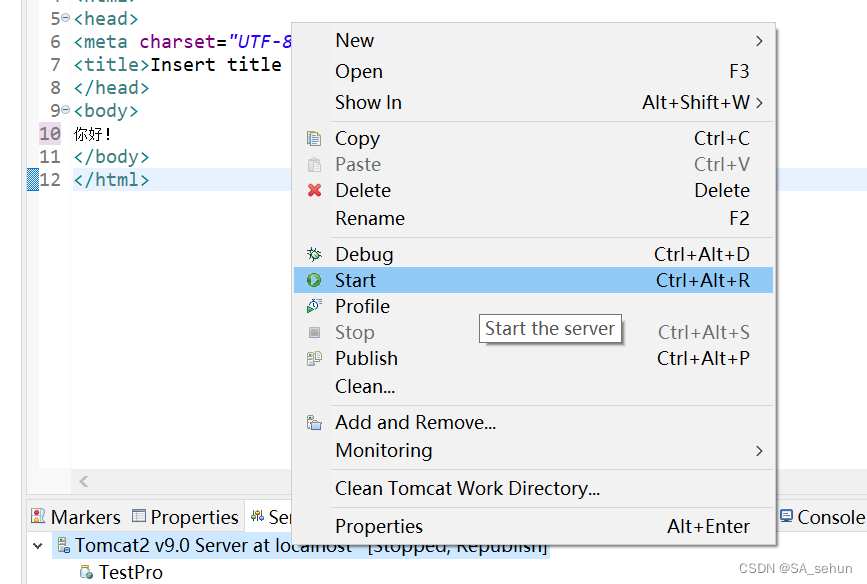Expand the Show In submenu

point(759,103)
